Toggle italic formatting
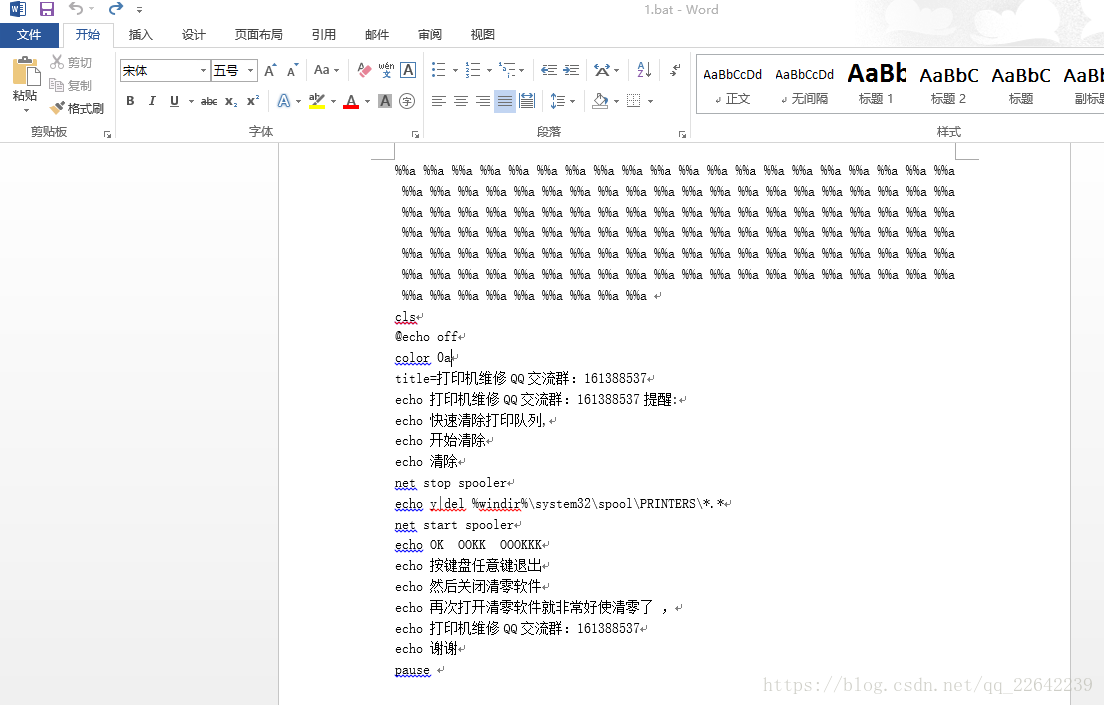 pos(152,101)
